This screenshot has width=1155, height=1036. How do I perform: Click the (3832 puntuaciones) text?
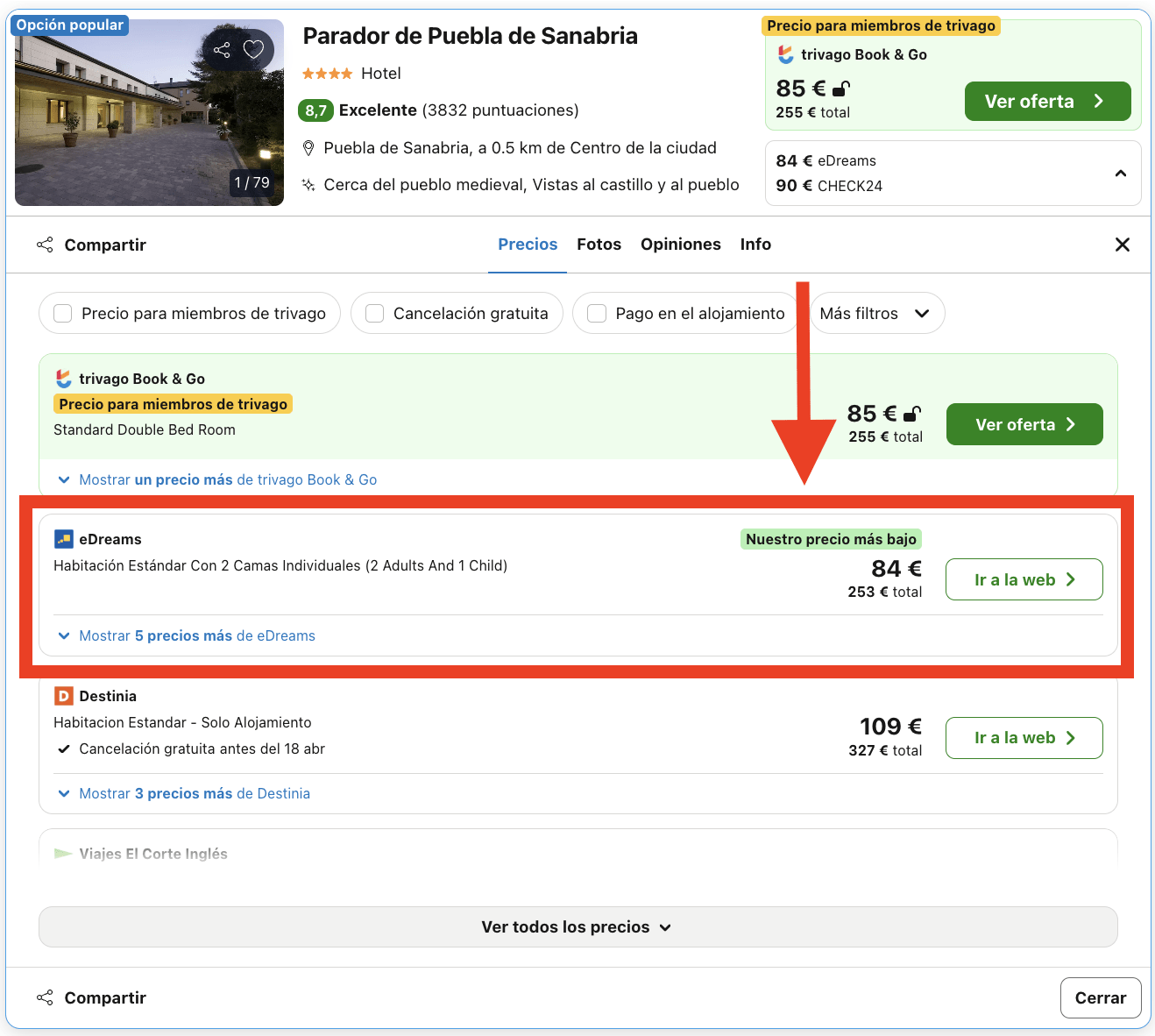500,110
